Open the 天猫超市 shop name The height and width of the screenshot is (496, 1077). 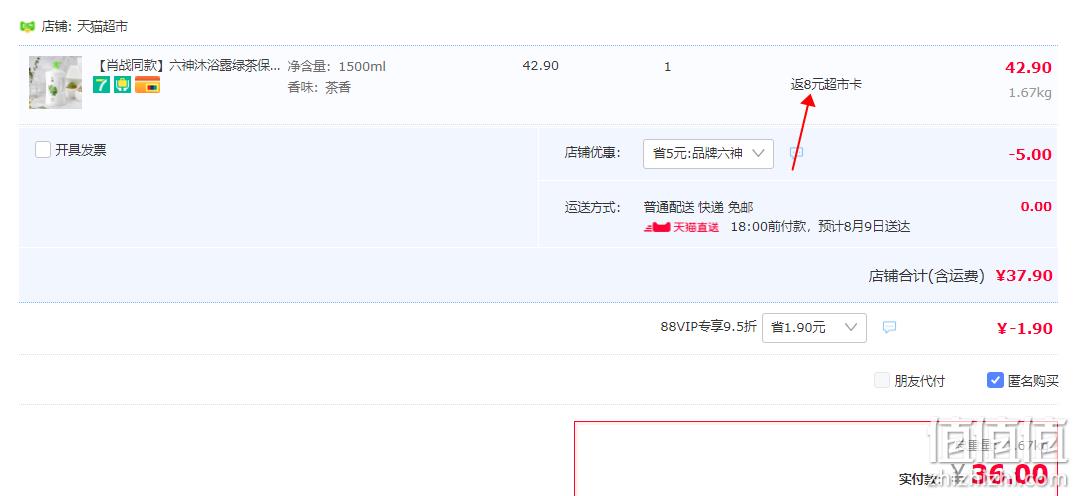[x=102, y=27]
